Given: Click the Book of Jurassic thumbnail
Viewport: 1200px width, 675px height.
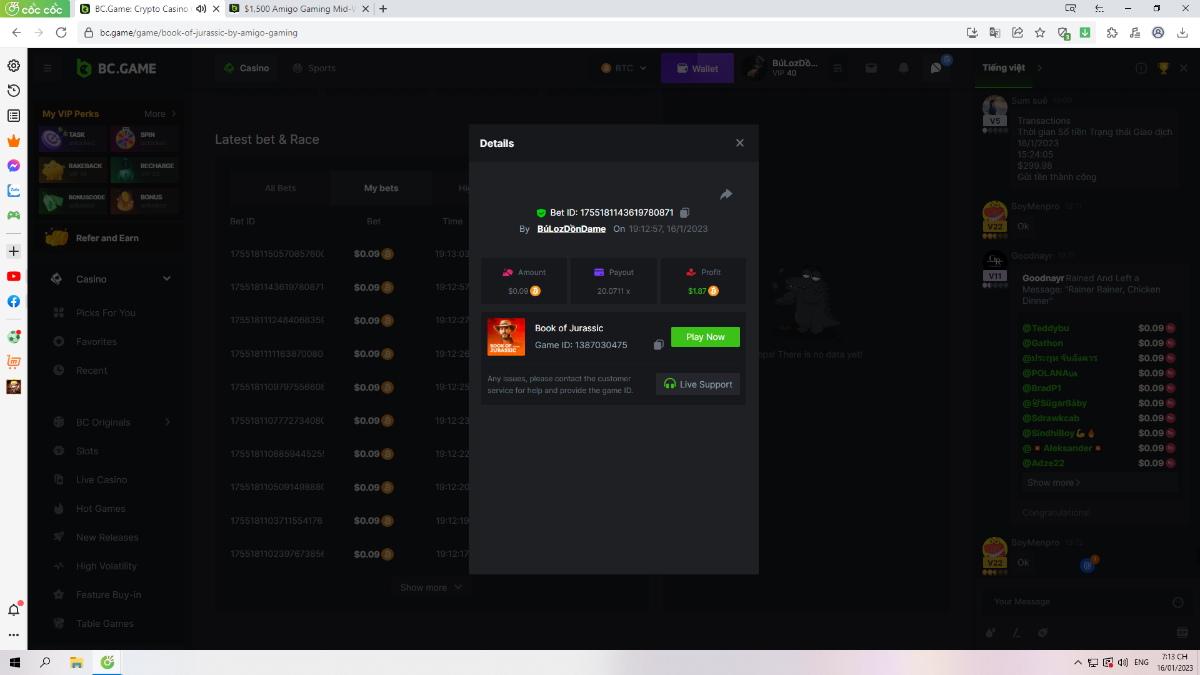Looking at the screenshot, I should click(x=506, y=337).
